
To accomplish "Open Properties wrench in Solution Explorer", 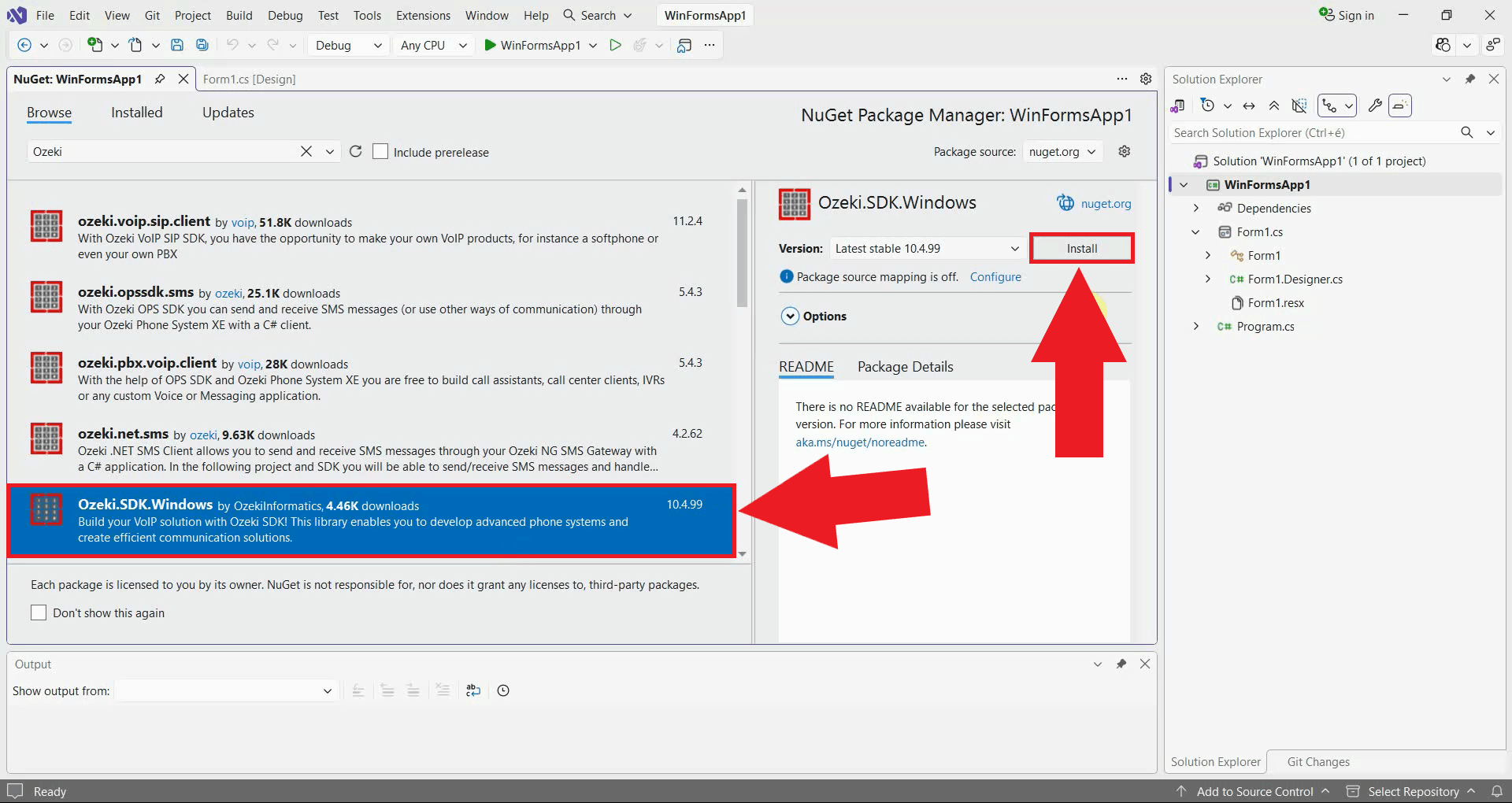I will coord(1375,105).
